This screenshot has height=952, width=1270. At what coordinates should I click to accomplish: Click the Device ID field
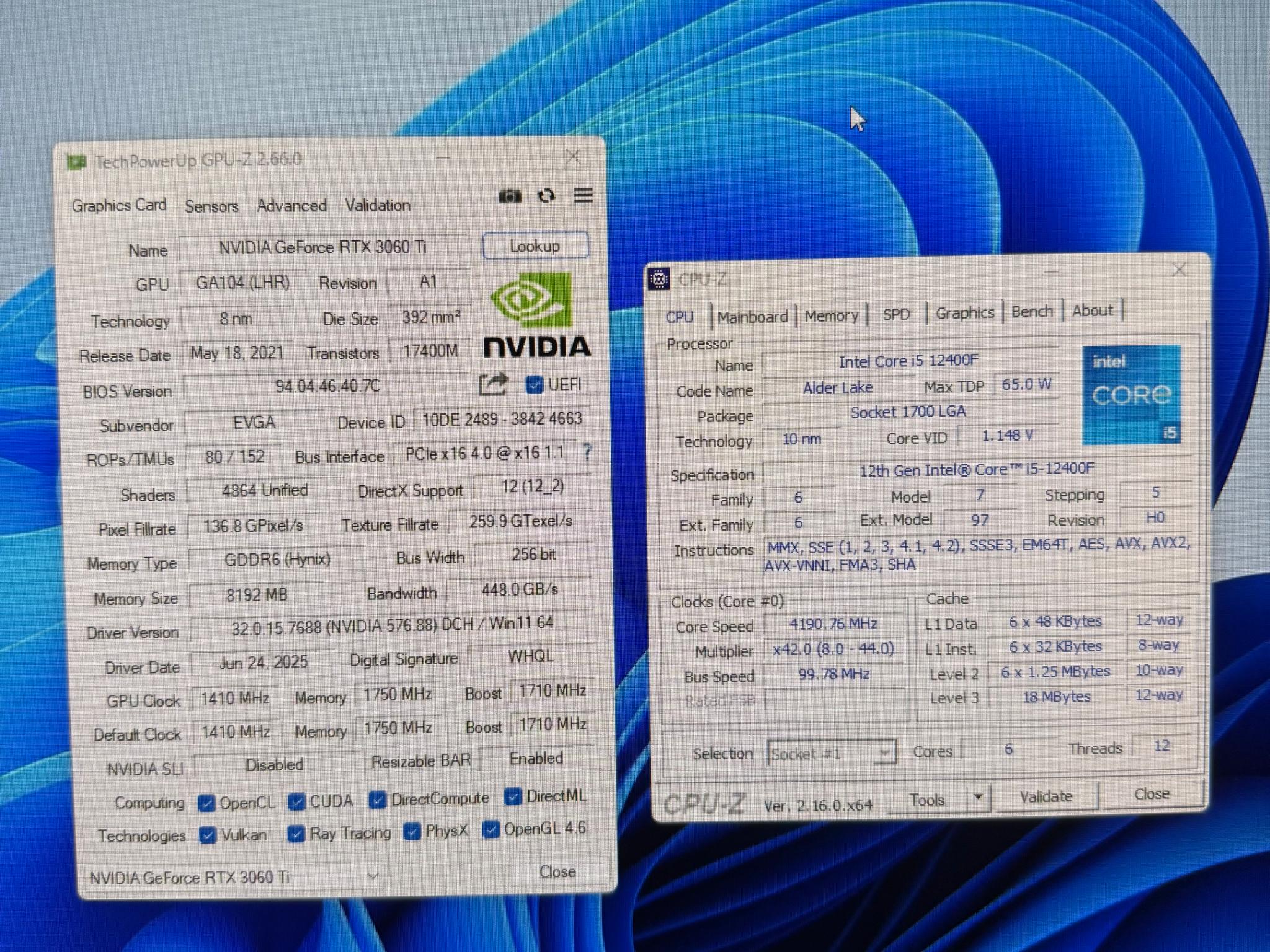[x=502, y=419]
